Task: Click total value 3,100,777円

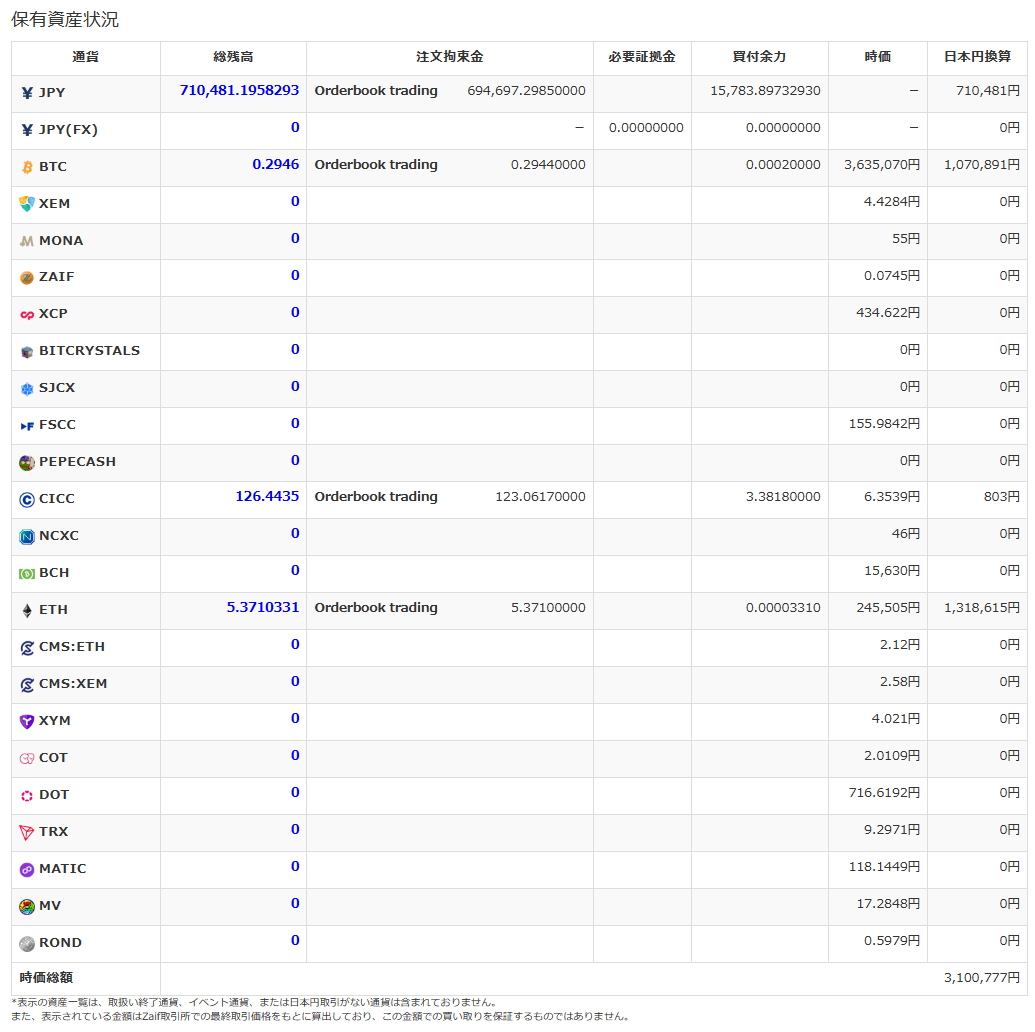Action: tap(982, 977)
